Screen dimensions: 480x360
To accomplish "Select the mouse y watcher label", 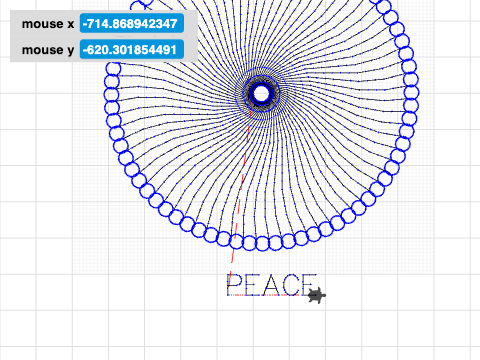I will tap(48, 50).
